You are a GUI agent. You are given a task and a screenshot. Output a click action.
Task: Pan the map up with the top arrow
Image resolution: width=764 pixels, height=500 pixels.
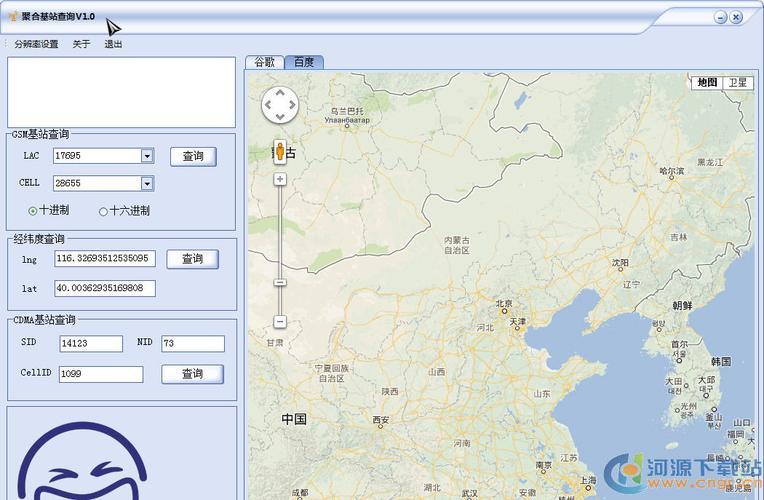280,92
